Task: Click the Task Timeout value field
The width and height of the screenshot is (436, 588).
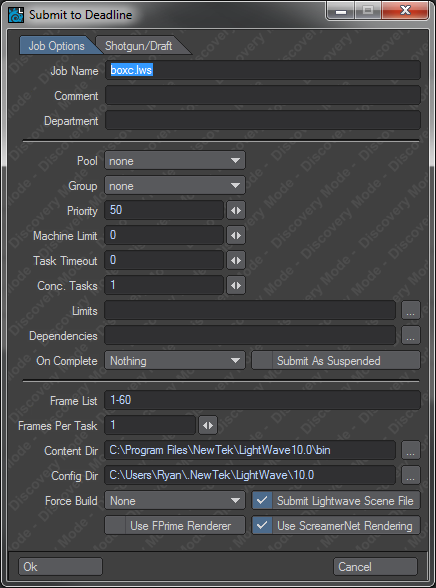Action: 164,260
